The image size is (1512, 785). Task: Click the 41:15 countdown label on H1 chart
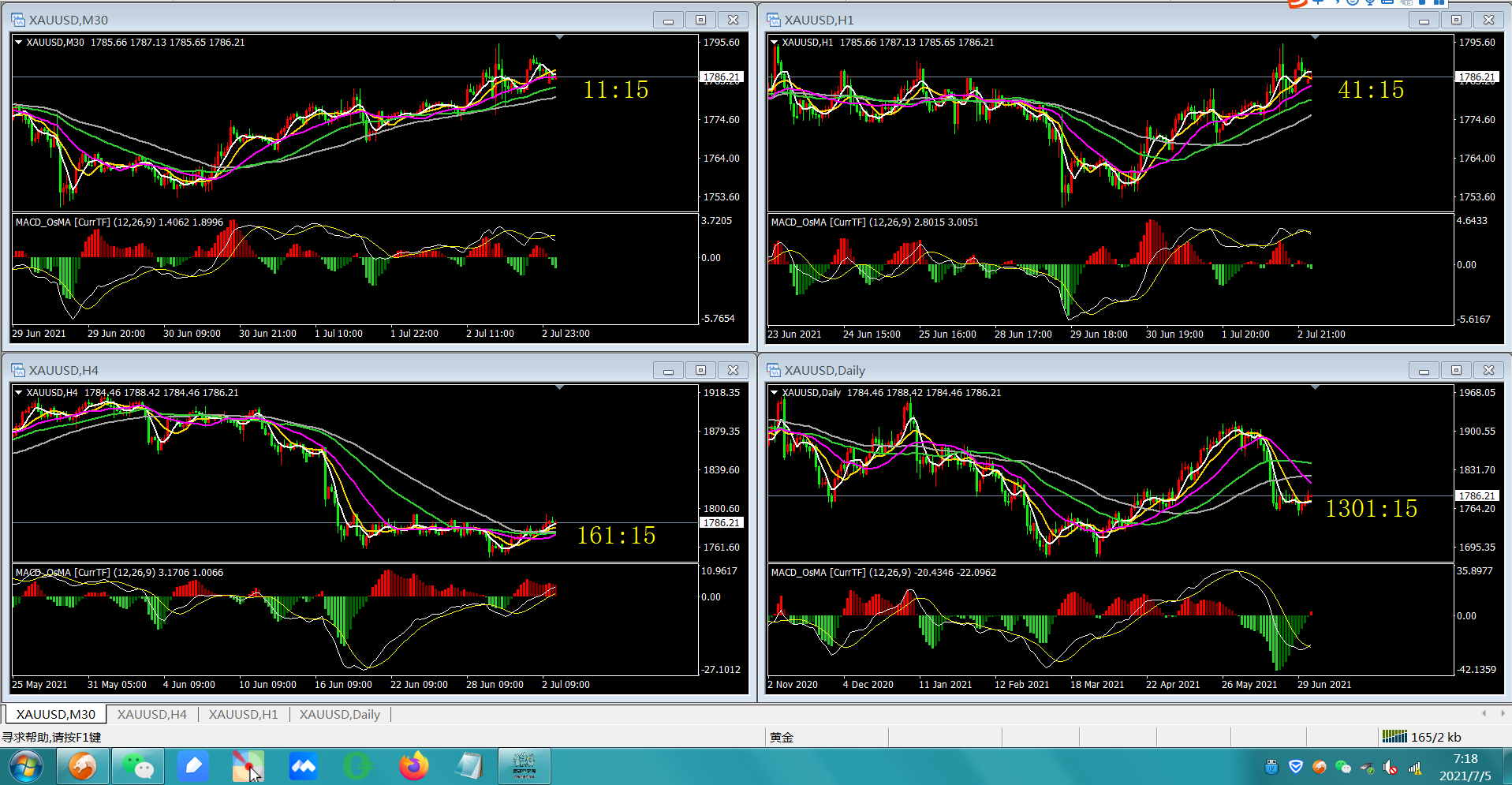[x=1372, y=90]
